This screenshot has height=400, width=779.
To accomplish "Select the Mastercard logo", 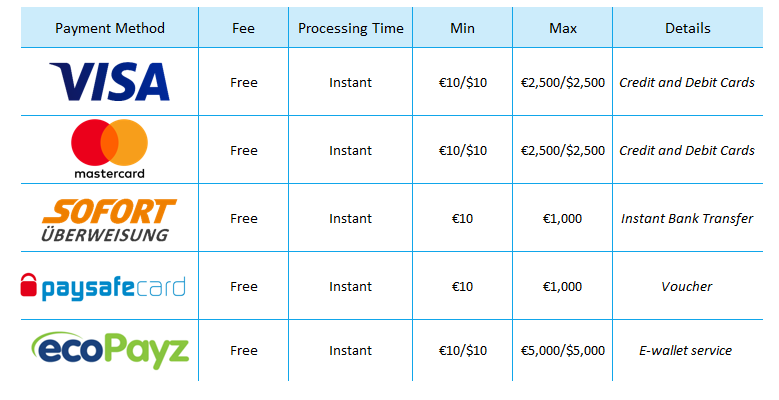I will tap(109, 149).
